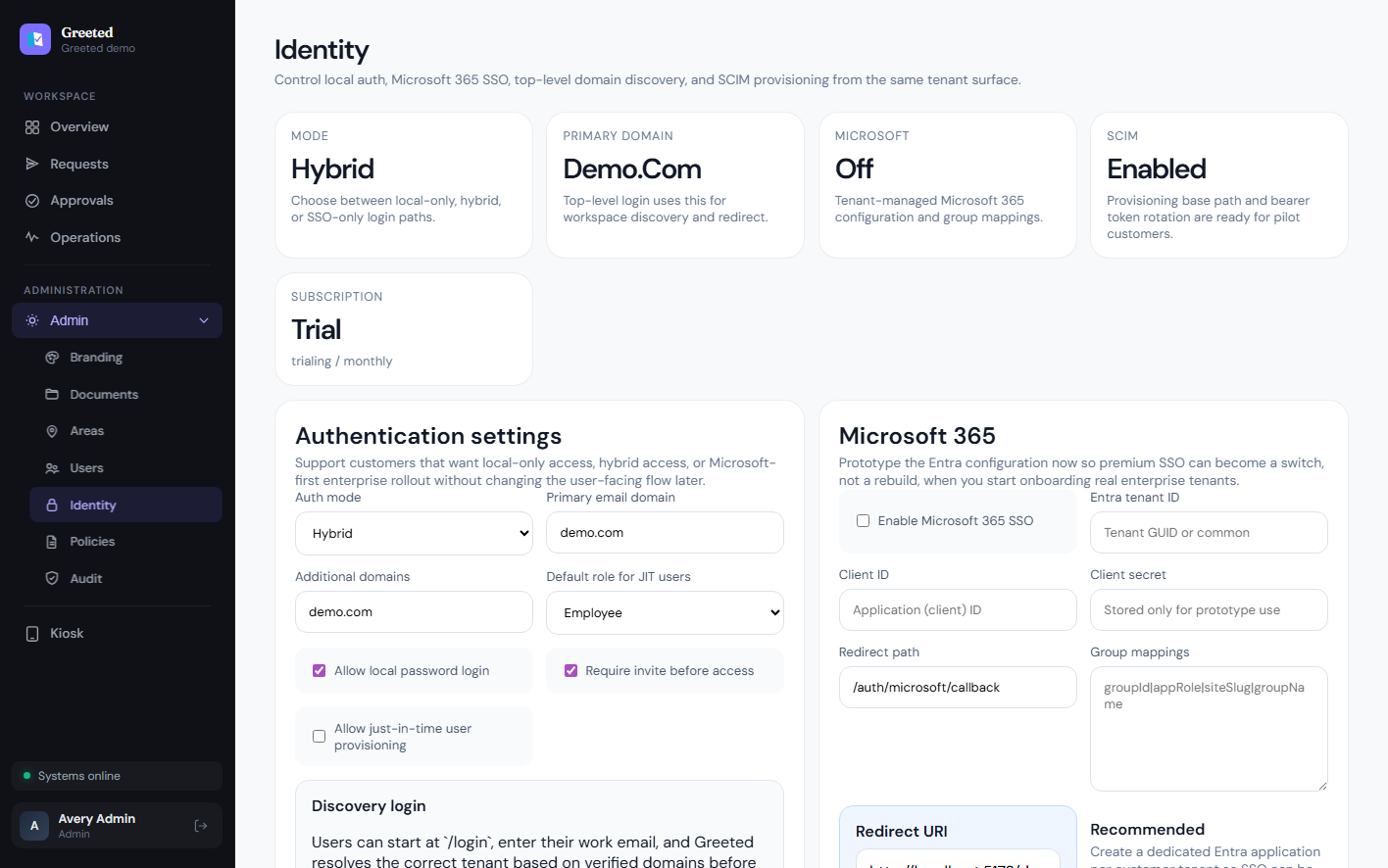The width and height of the screenshot is (1388, 868).
Task: Open Overview in the sidebar
Action: pos(117,127)
